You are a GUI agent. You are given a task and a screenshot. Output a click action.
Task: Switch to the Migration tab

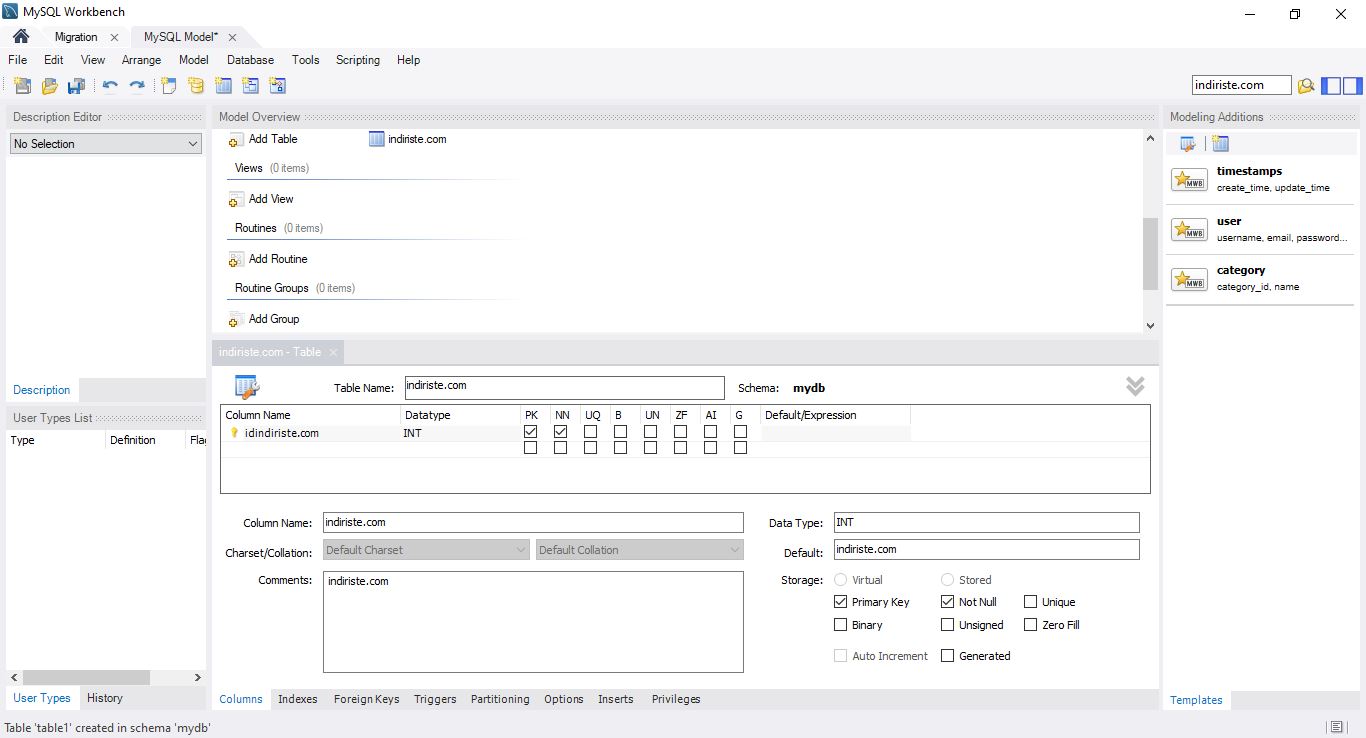click(x=76, y=37)
